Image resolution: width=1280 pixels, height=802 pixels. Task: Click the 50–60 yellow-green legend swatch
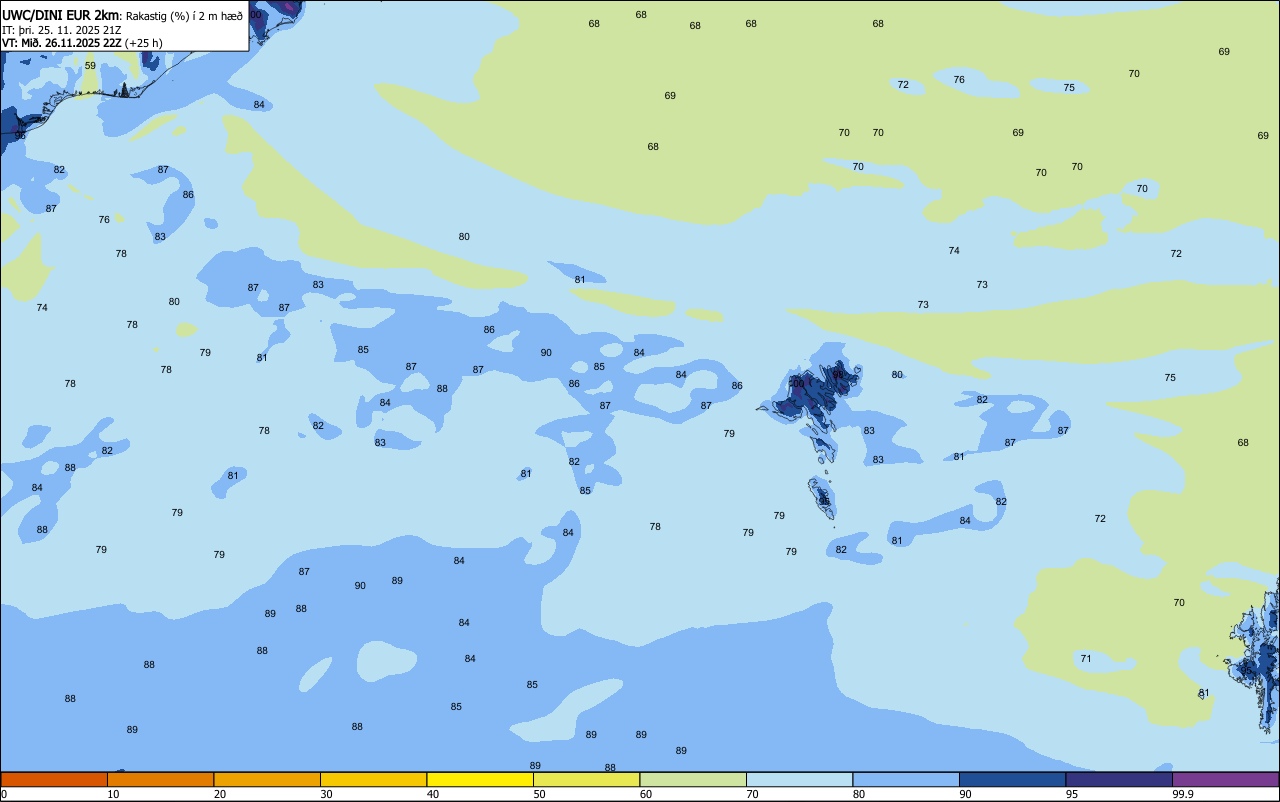[x=587, y=779]
